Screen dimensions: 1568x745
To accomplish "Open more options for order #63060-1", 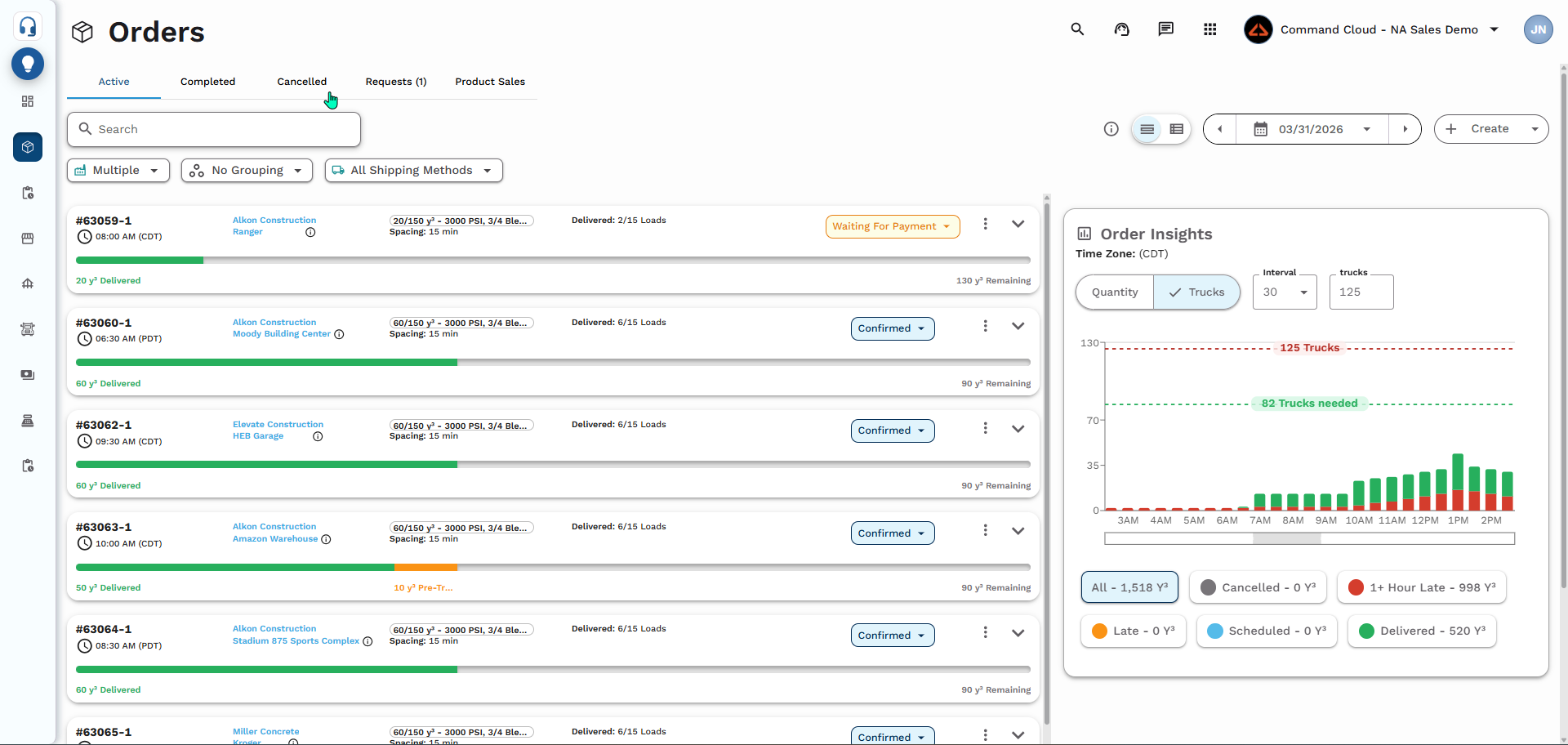I will [x=986, y=326].
